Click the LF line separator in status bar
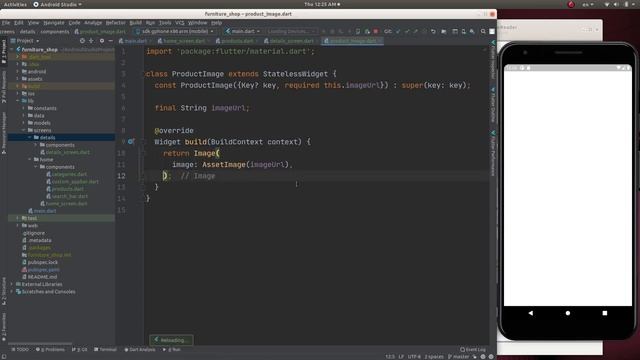Viewport: 640px width, 360px height. pos(401,356)
